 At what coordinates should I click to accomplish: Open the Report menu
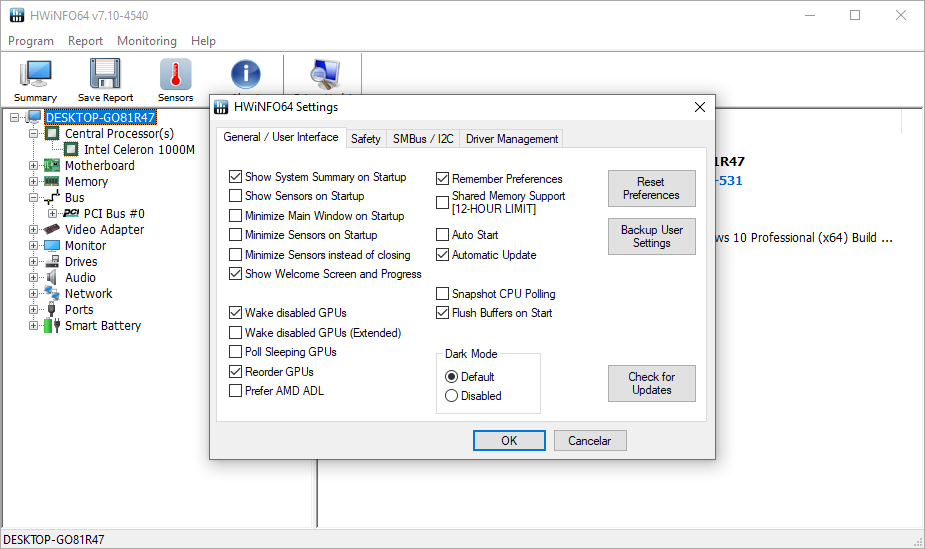tap(85, 41)
